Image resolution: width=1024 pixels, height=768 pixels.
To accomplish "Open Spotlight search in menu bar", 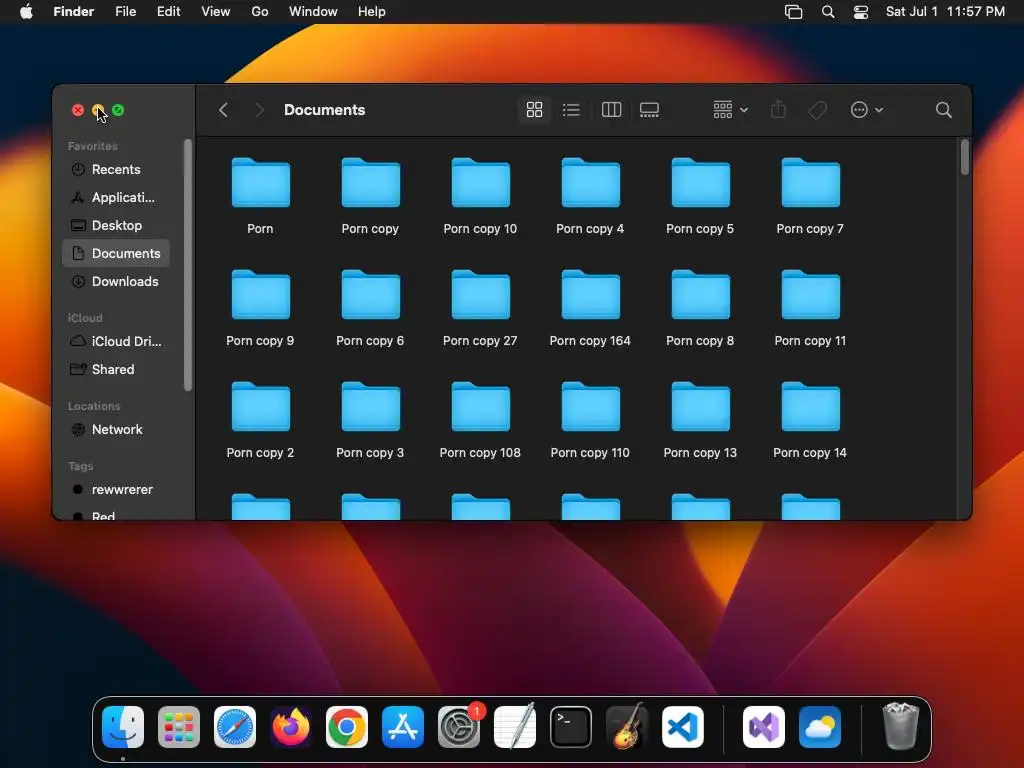I will [x=828, y=12].
